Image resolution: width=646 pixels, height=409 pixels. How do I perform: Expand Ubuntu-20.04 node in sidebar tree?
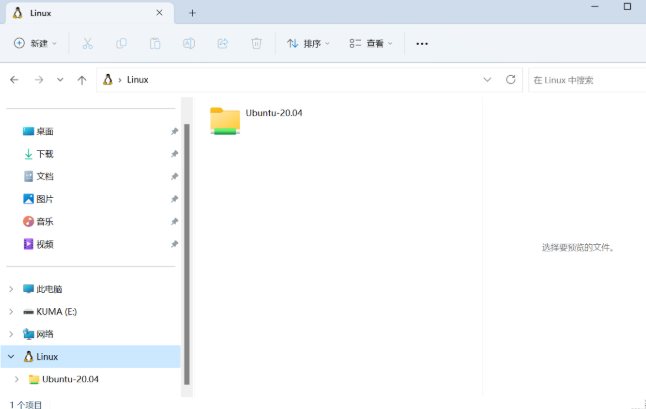point(16,379)
